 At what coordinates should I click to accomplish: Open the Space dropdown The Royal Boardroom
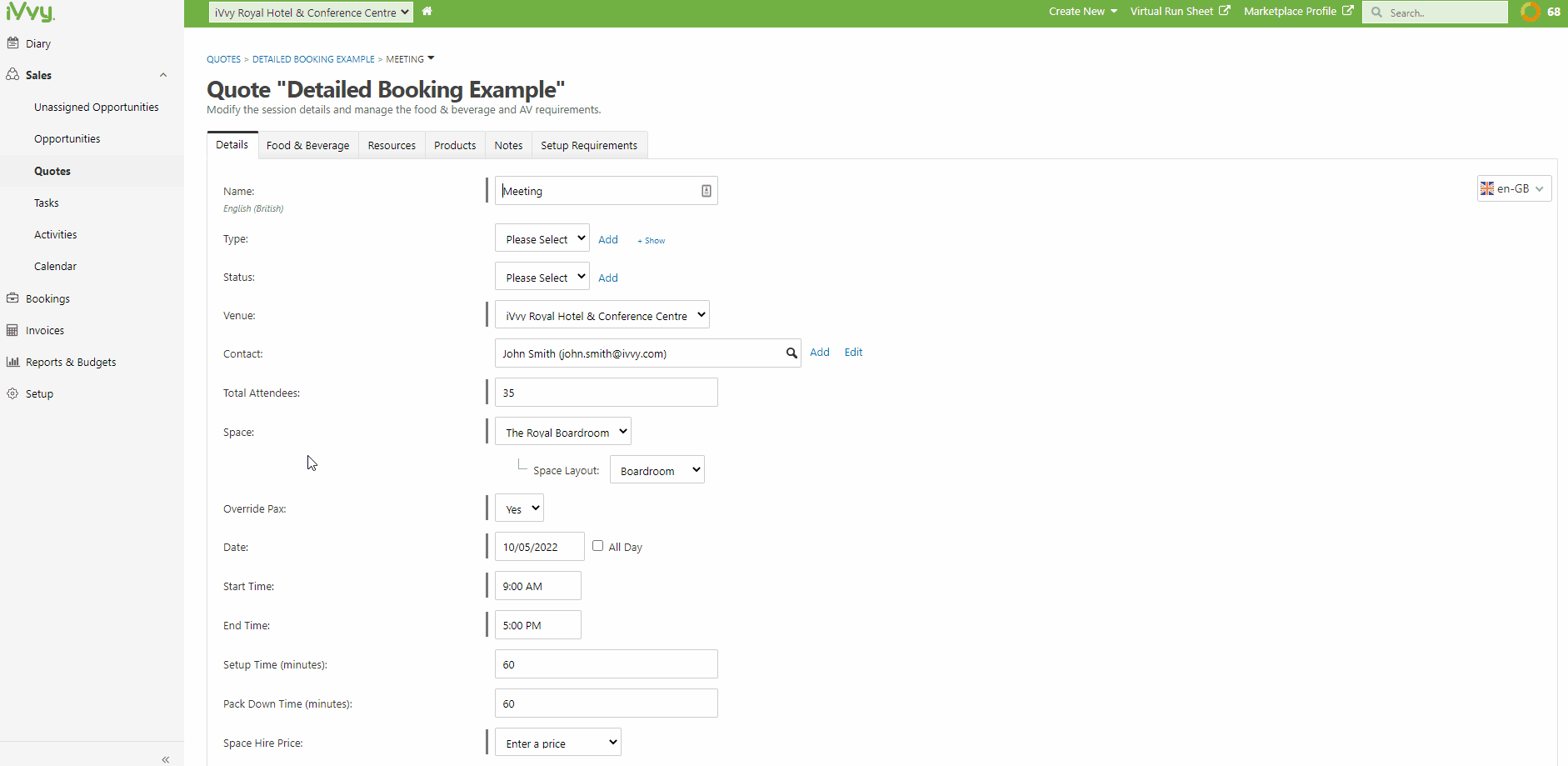tap(563, 432)
